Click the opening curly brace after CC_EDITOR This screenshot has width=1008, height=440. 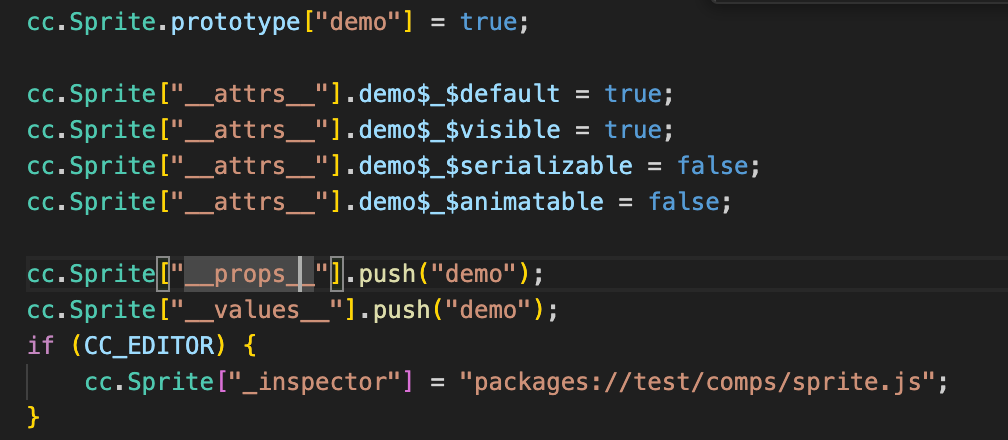tap(250, 346)
